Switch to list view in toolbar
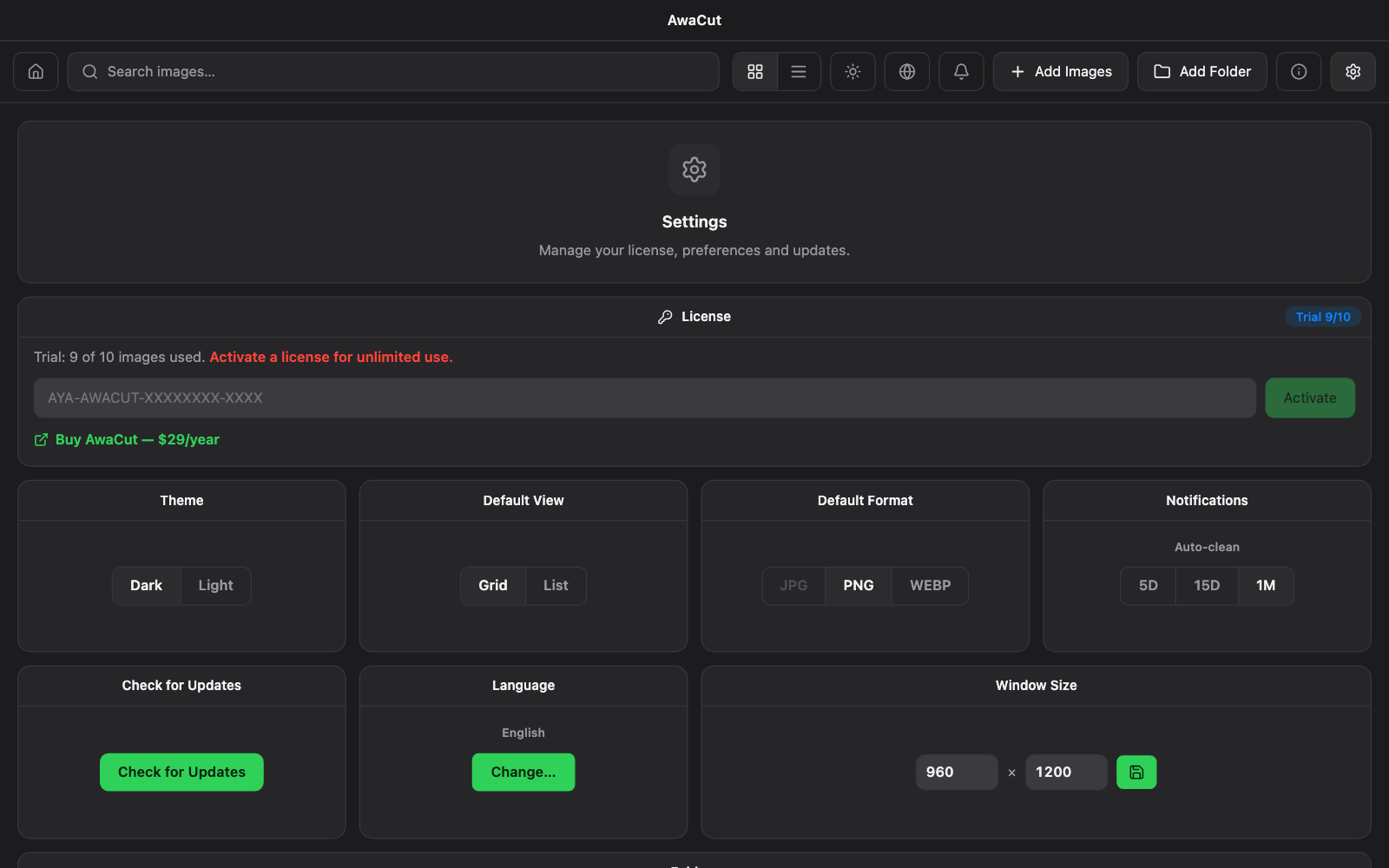The image size is (1389, 868). tap(799, 71)
